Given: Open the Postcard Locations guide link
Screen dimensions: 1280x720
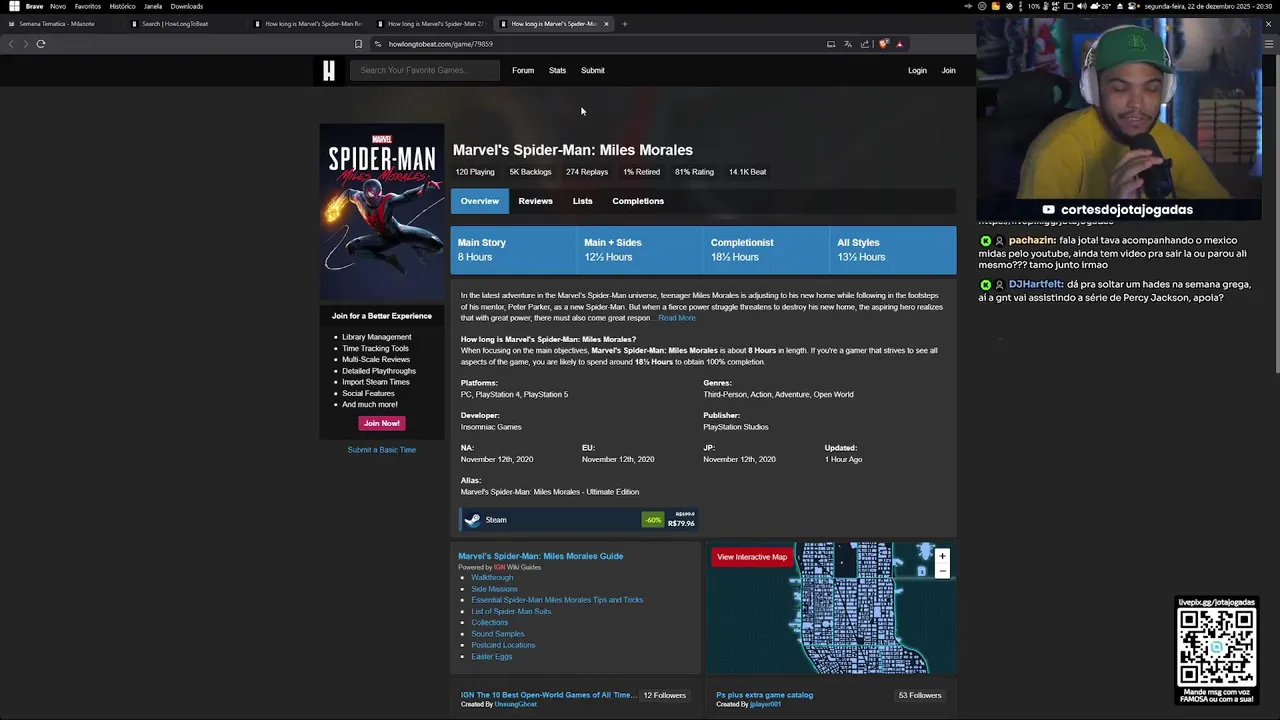Looking at the screenshot, I should (x=503, y=645).
